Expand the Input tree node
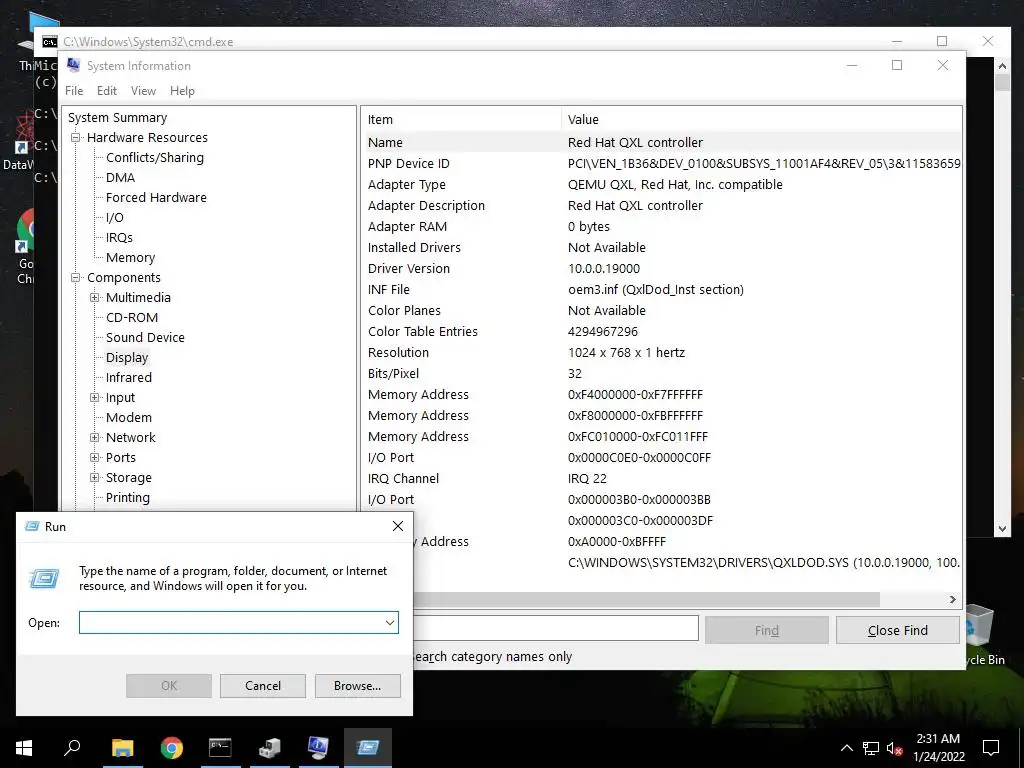This screenshot has width=1024, height=768. coord(95,398)
